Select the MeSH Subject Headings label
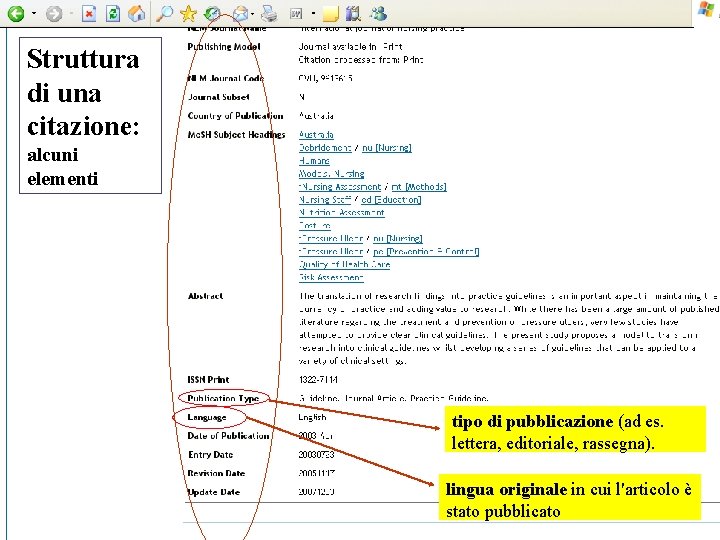The width and height of the screenshot is (720, 540). 236,135
